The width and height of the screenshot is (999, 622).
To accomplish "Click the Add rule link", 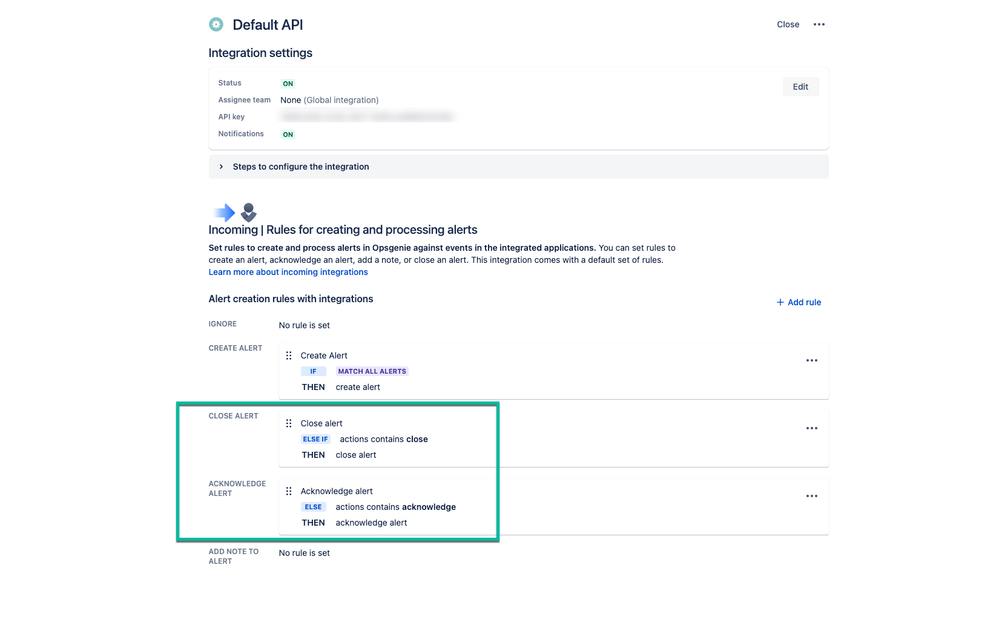I will 798,302.
